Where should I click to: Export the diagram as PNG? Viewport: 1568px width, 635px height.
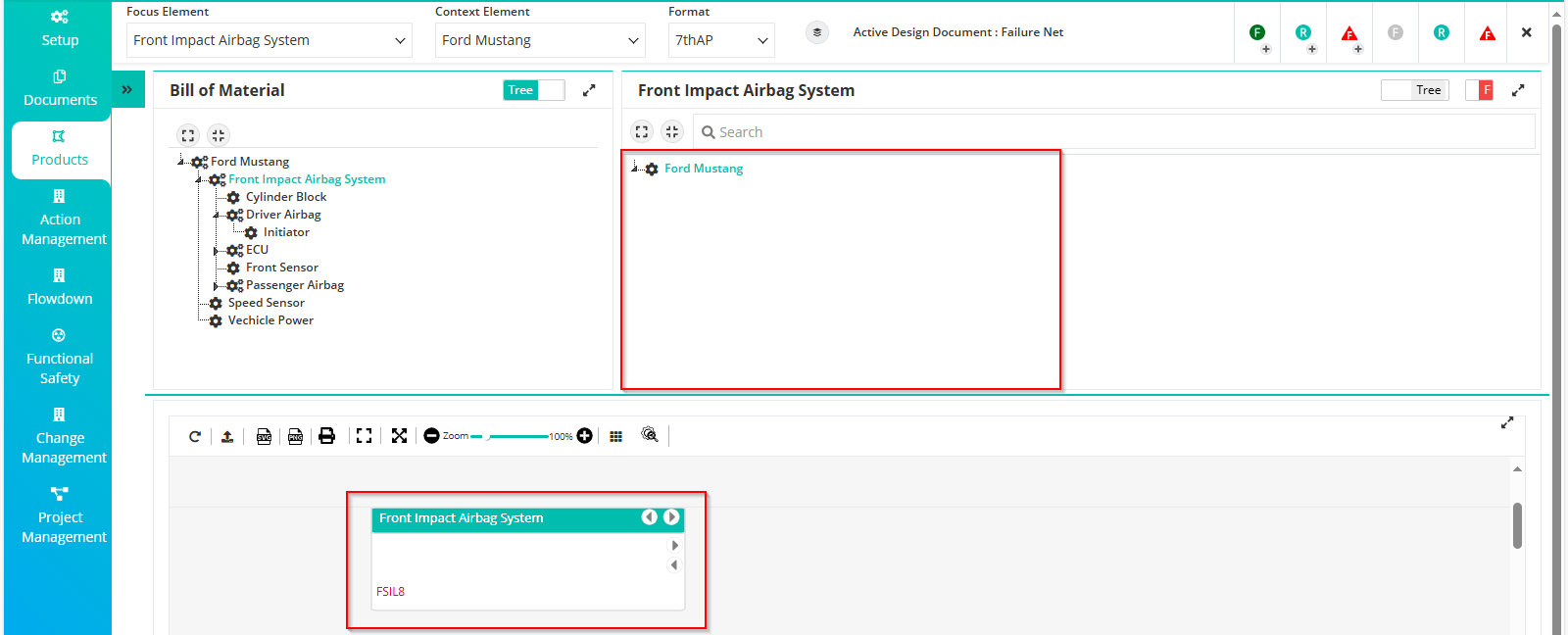coord(295,436)
